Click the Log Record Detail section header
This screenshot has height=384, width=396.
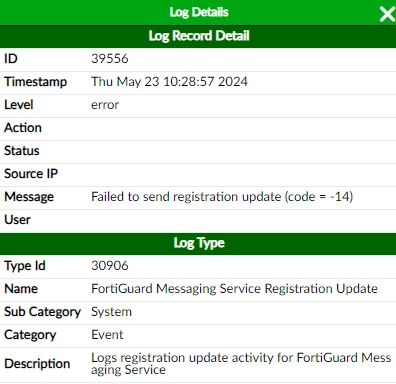199,36
